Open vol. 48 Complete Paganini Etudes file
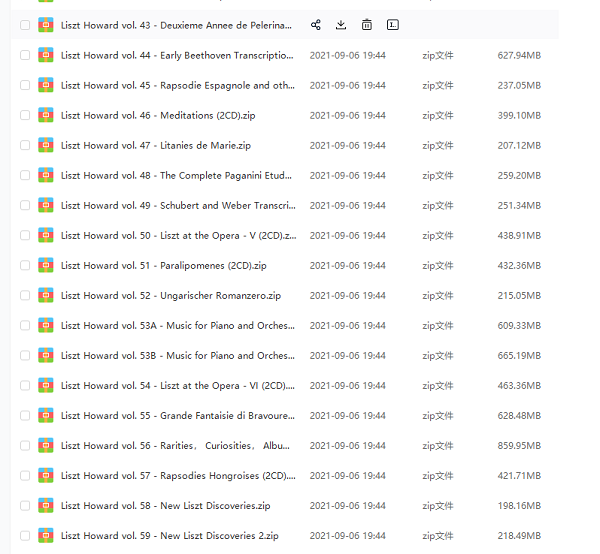The image size is (600, 554). coord(176,176)
